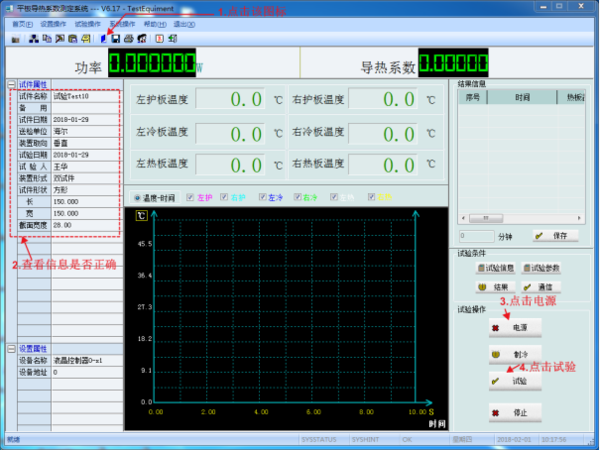600x450 pixels.
Task: Toggle the 右热 curve checkbox
Action: coord(371,197)
